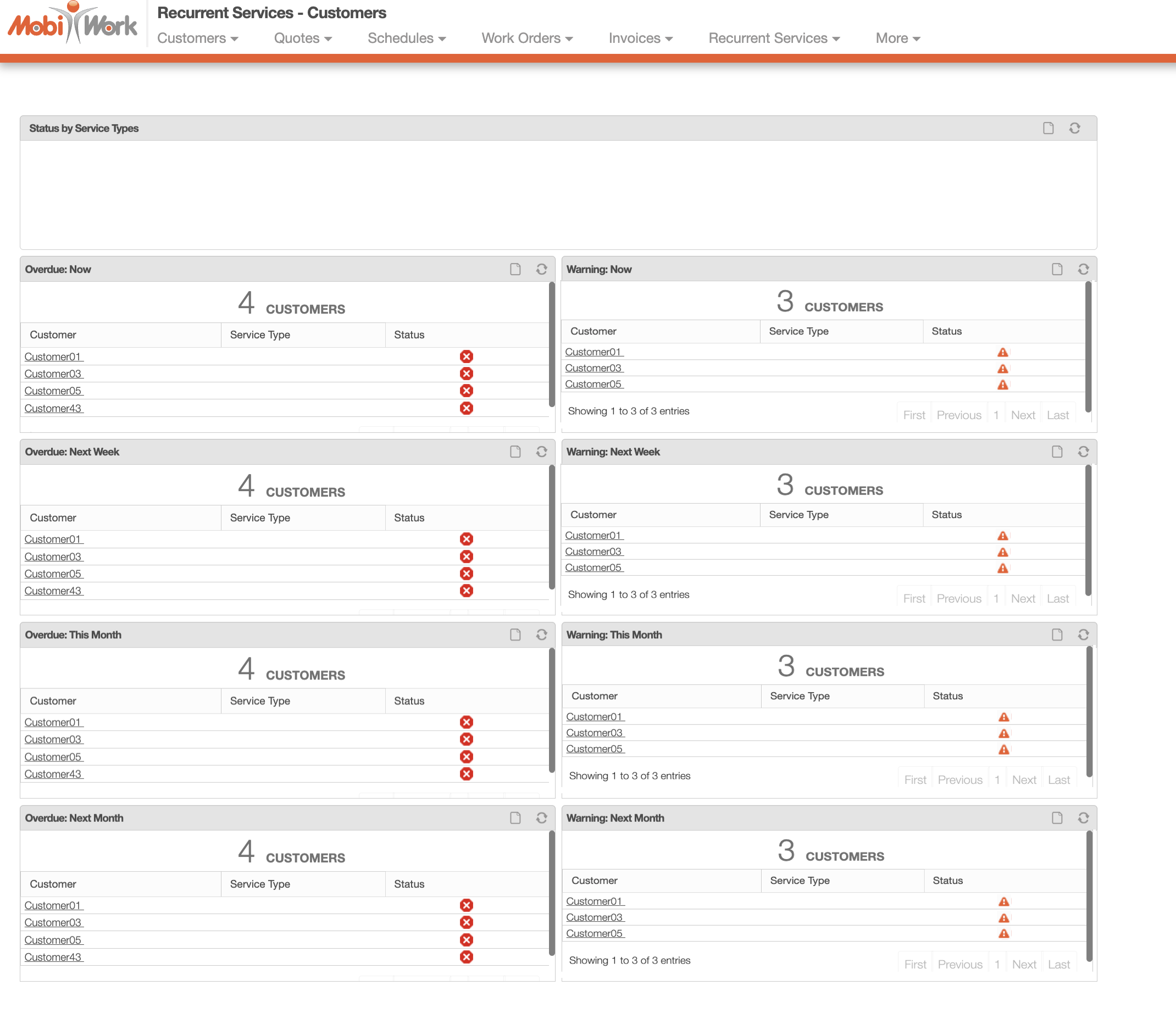Screen dimensions: 1176x1013
Task: Refresh the Warning: Next Week panel
Action: click(x=1083, y=452)
